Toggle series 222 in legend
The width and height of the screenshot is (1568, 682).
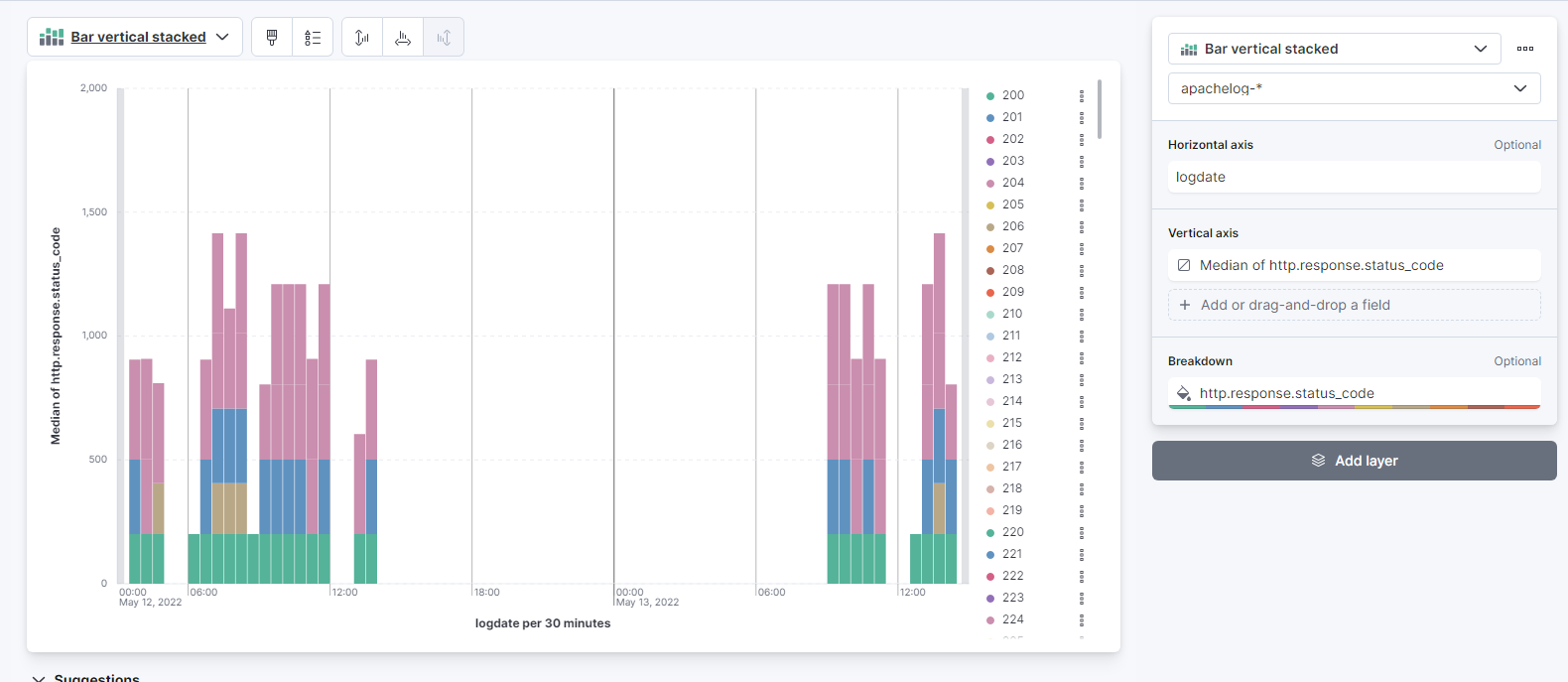point(1013,576)
